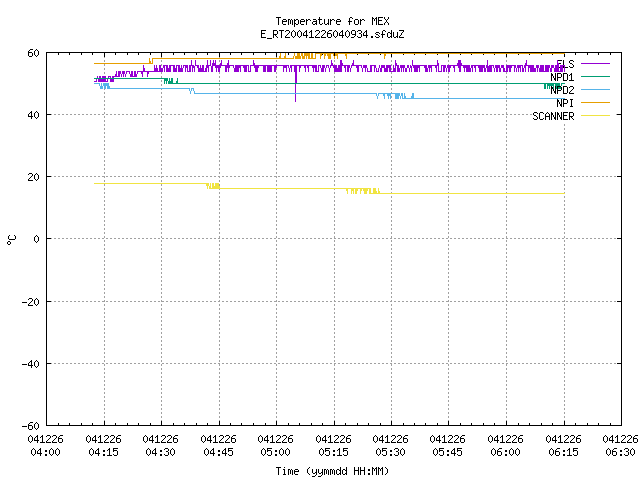Image resolution: width=640 pixels, height=480 pixels.
Task: Click x-axis tick label 041226 04:15
Action: pyautogui.click(x=103, y=446)
